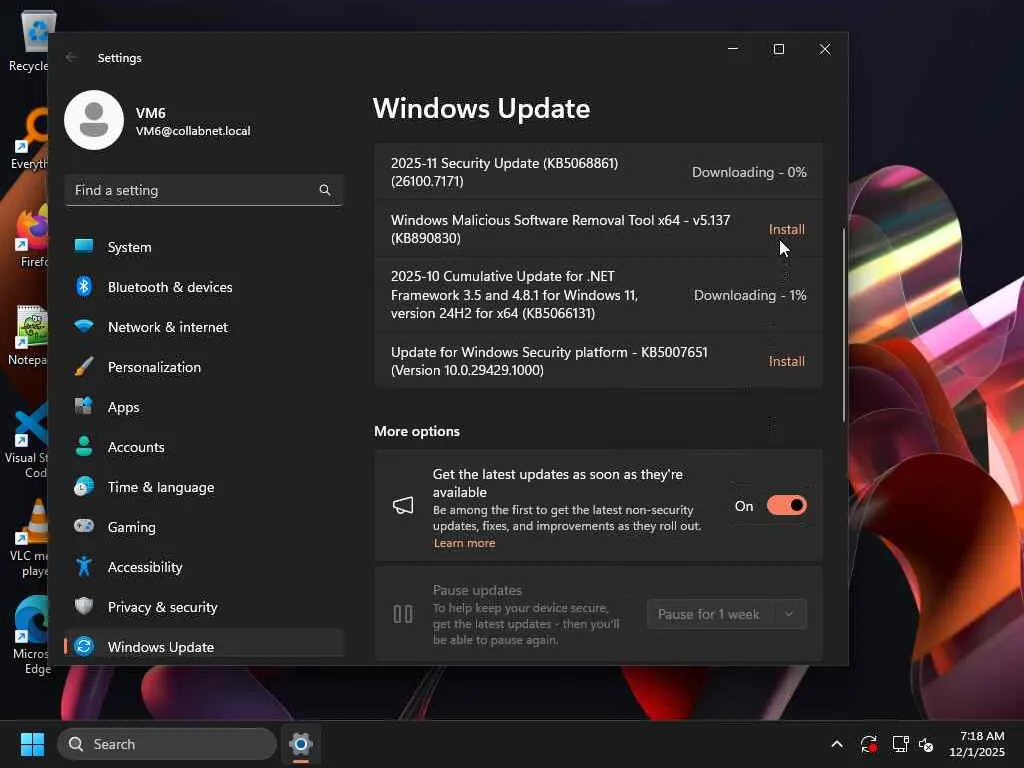This screenshot has width=1024, height=768.
Task: Click the network status tray icon
Action: [x=901, y=744]
